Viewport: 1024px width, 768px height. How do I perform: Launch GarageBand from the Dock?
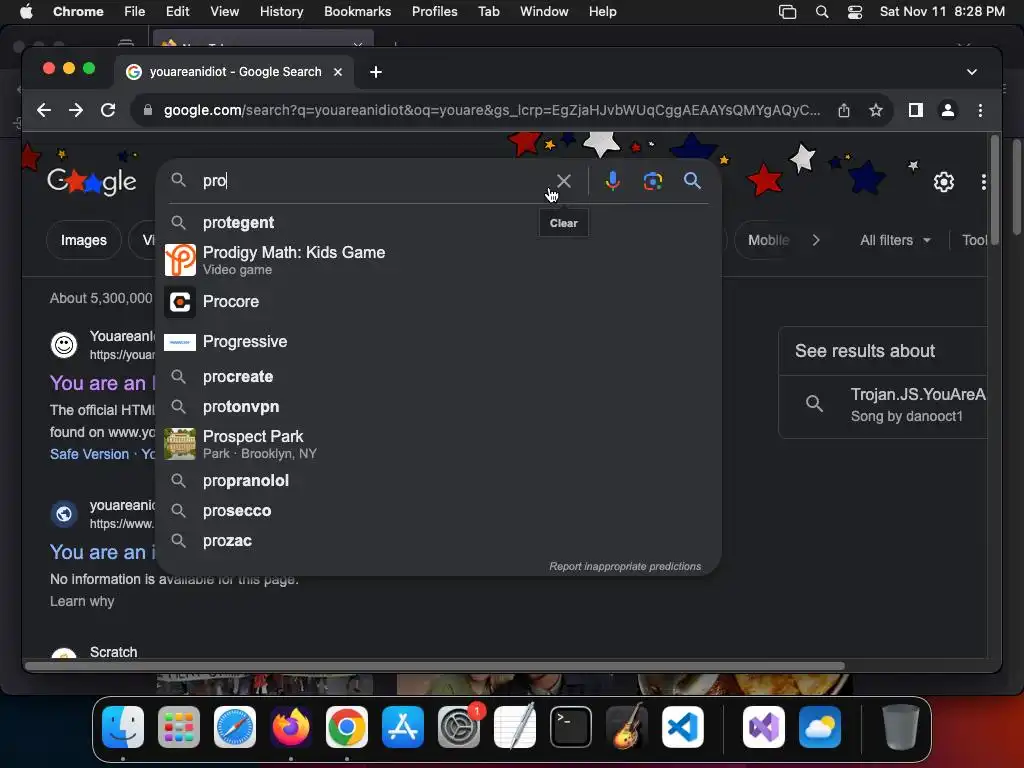tap(627, 727)
